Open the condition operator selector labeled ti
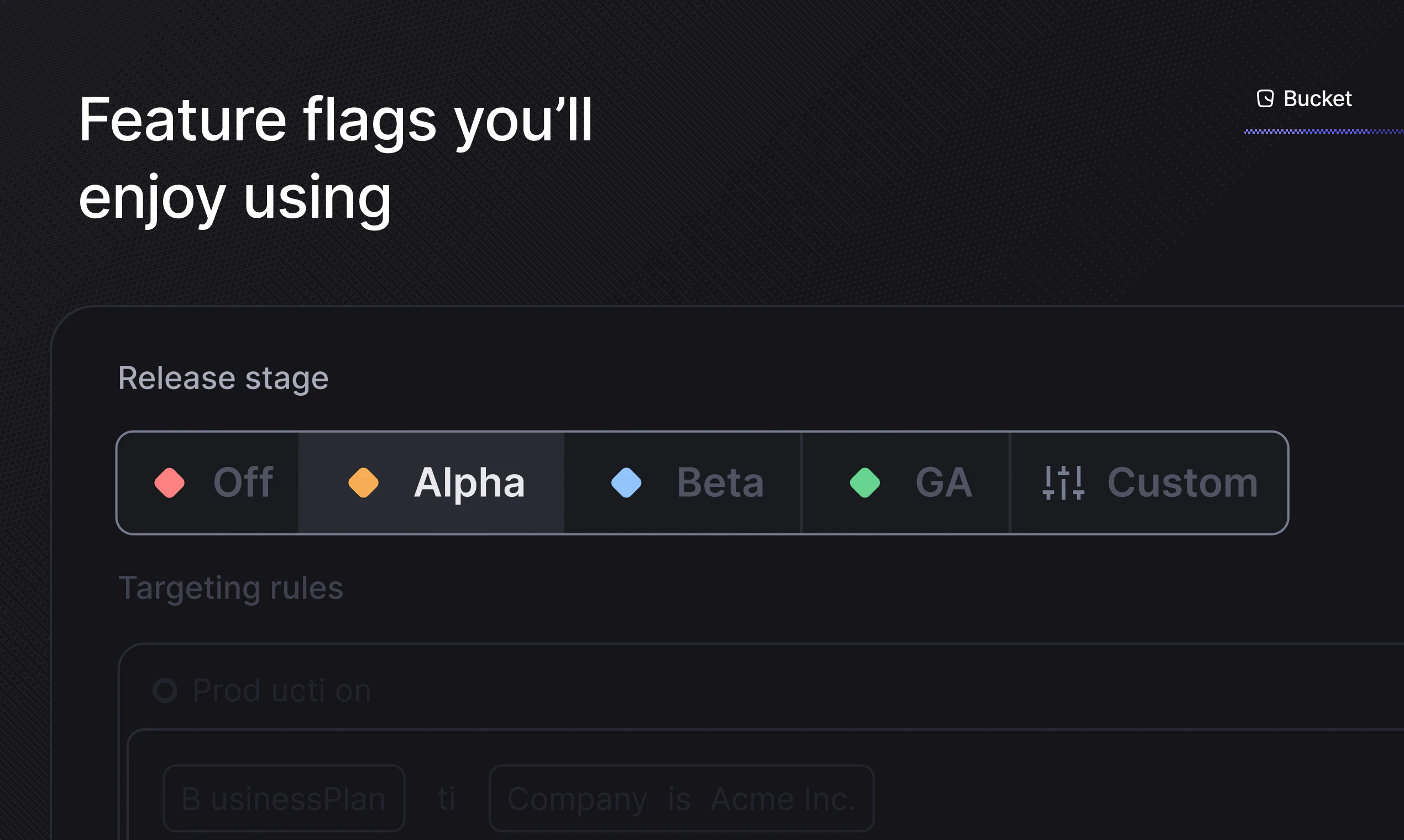 pos(448,798)
